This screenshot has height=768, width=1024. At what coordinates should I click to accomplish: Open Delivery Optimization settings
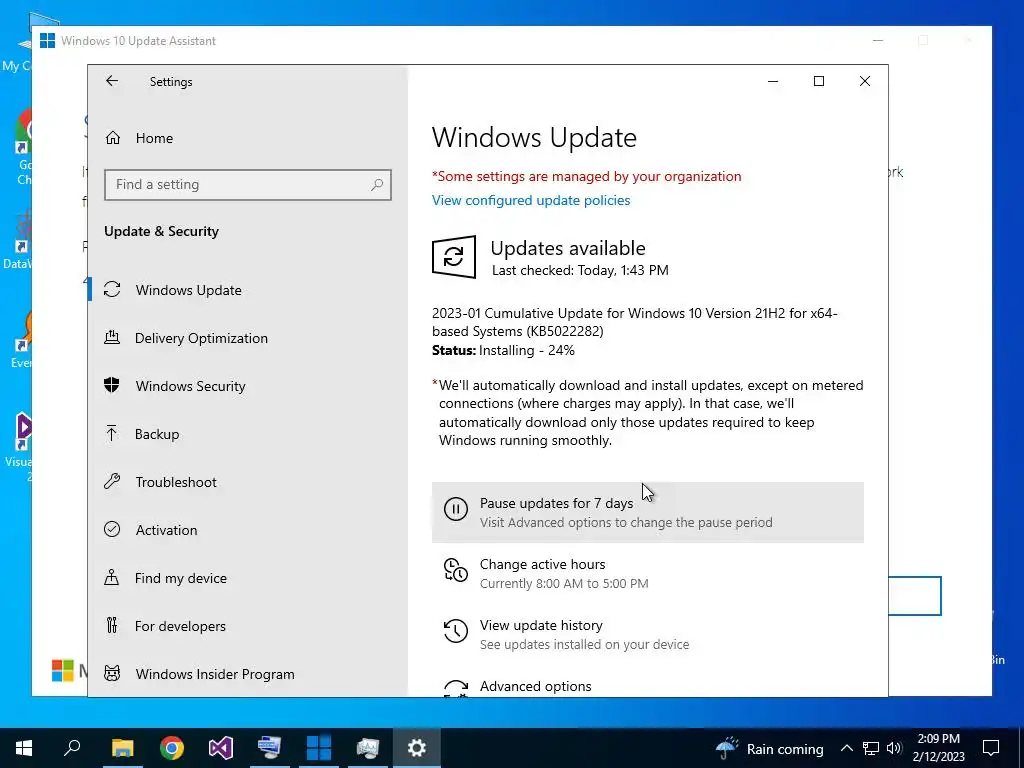pos(248,338)
